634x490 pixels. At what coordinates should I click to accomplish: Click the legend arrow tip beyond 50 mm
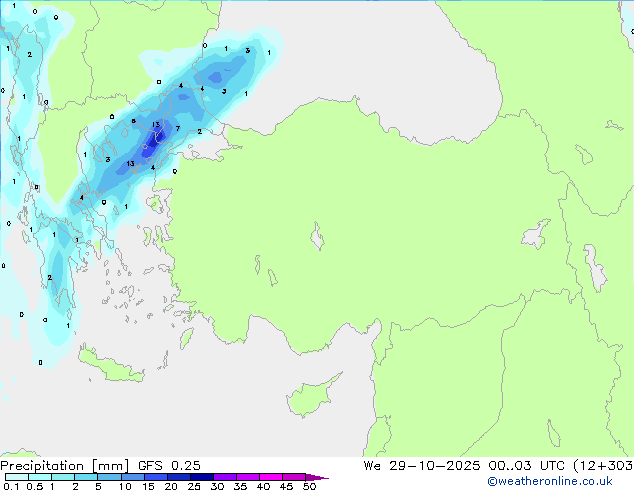317,478
